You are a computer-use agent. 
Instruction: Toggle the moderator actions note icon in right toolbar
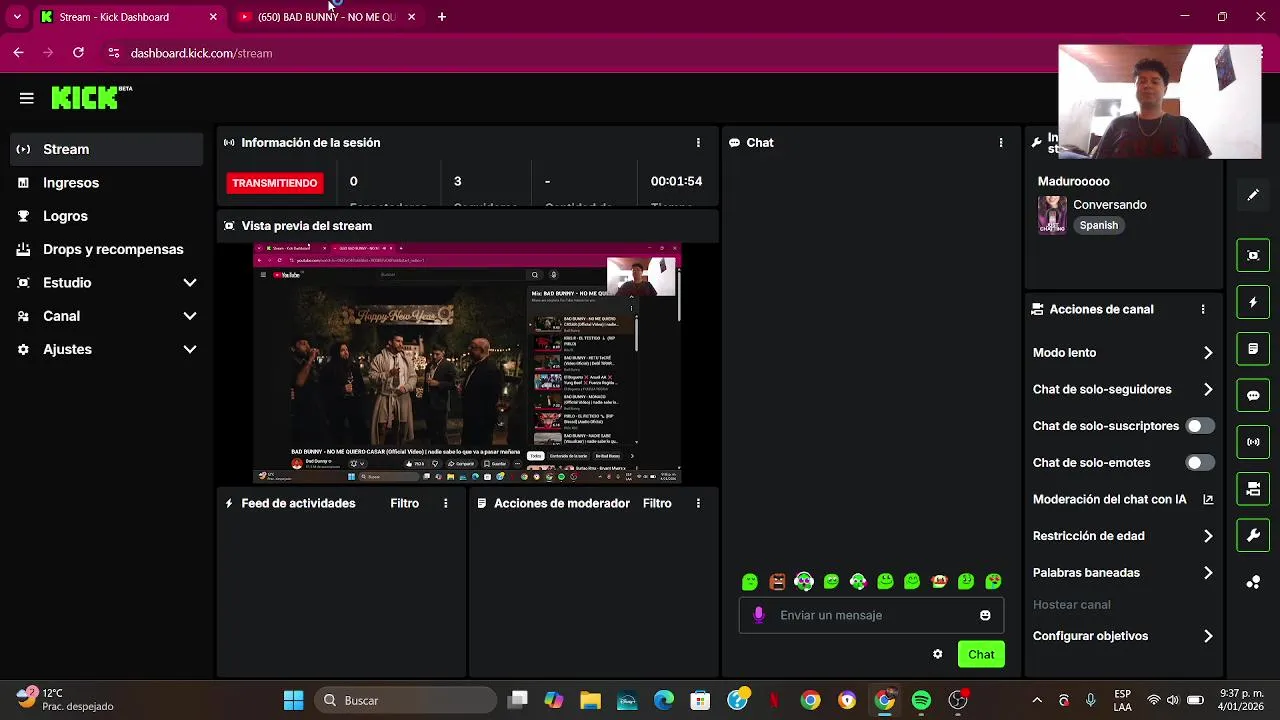coord(1253,349)
